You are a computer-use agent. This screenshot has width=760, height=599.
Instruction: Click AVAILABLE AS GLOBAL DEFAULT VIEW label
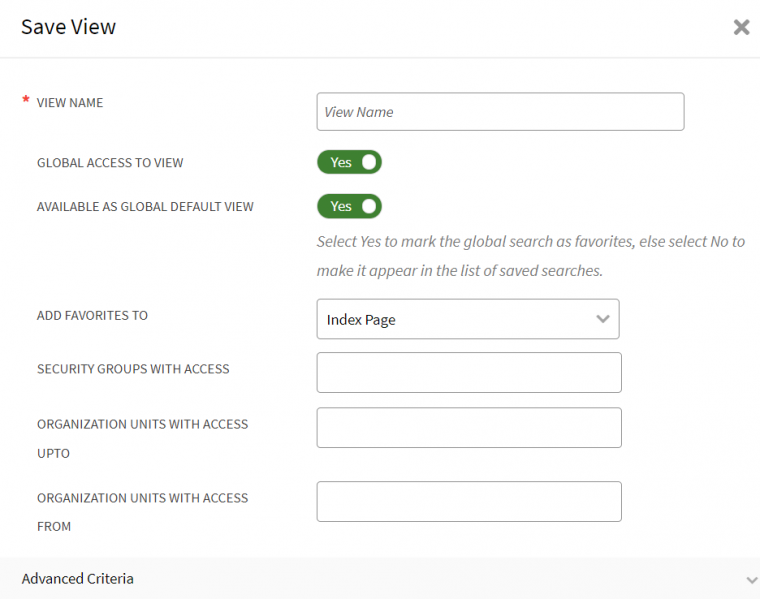[145, 207]
